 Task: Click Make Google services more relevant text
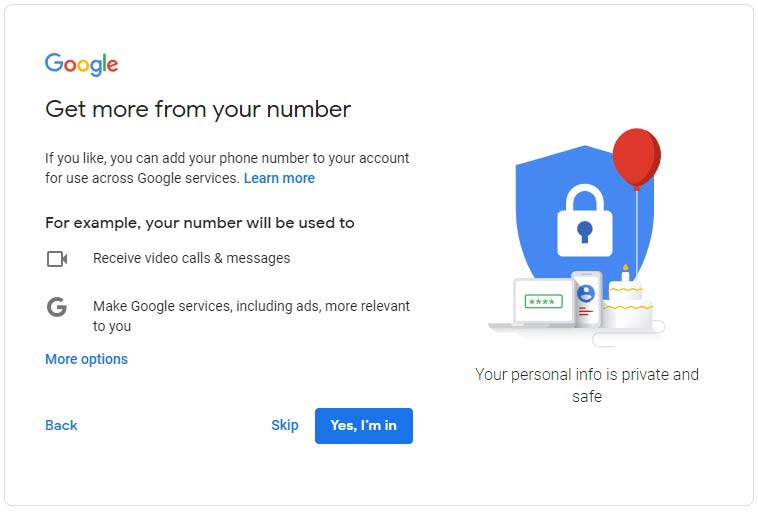click(x=251, y=316)
